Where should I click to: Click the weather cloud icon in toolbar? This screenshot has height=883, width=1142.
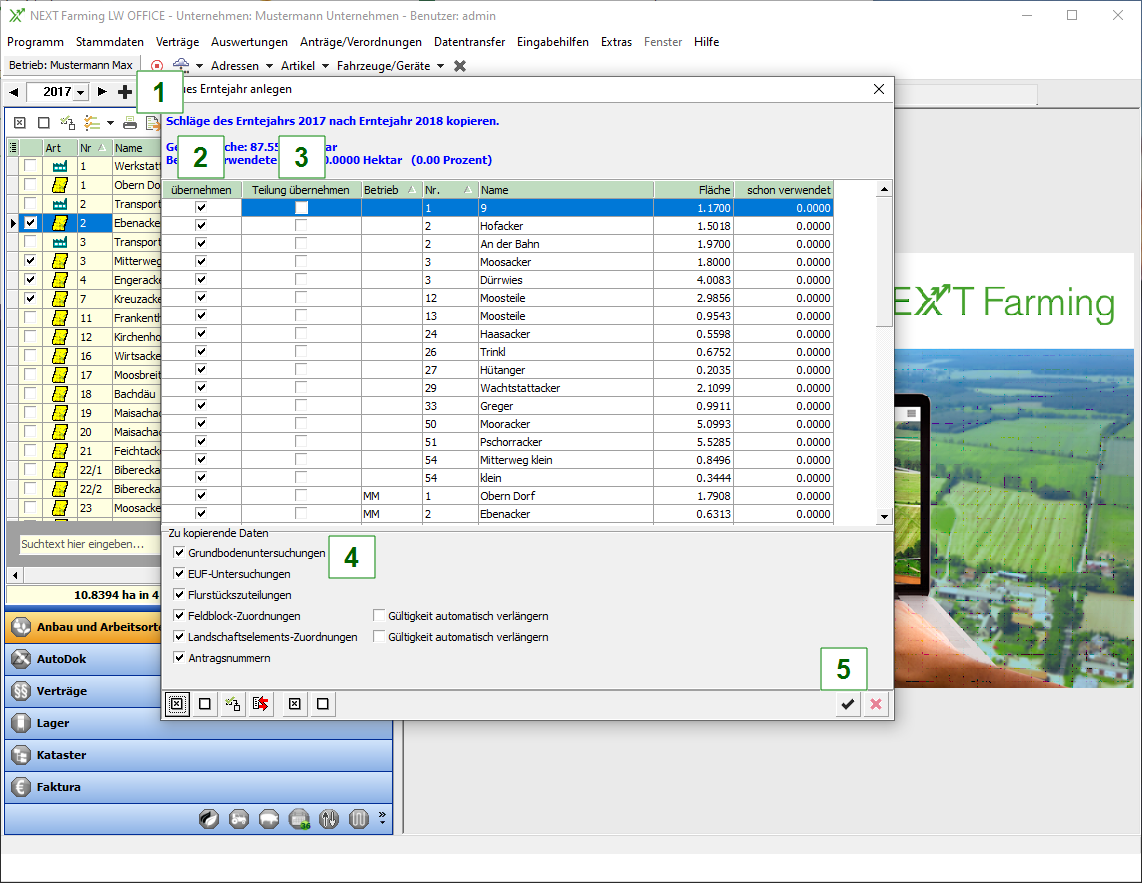(181, 66)
